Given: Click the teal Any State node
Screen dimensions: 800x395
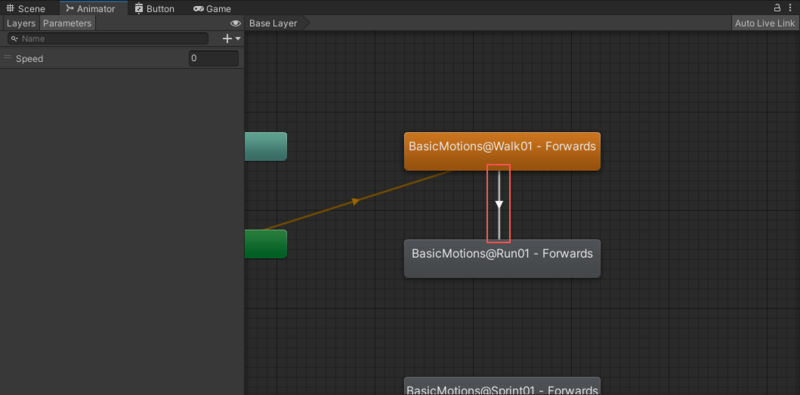Looking at the screenshot, I should 266,146.
